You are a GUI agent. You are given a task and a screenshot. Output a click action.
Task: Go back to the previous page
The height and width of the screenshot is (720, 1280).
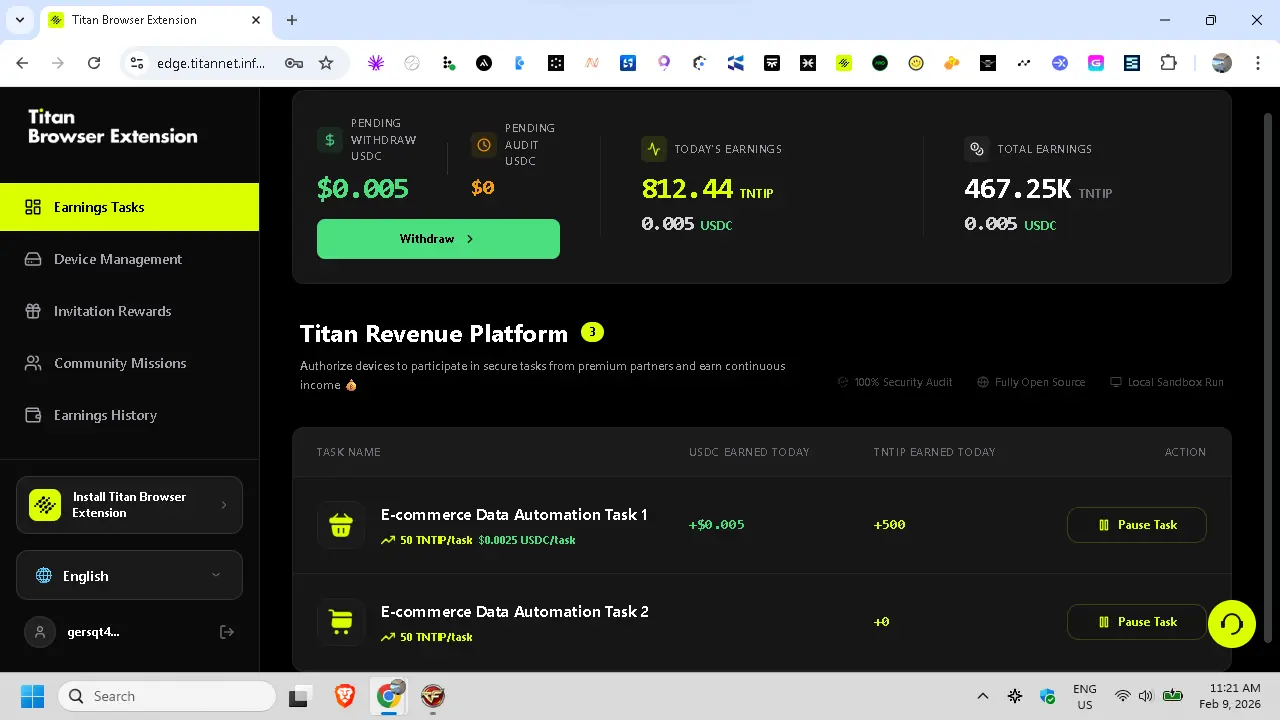point(22,63)
